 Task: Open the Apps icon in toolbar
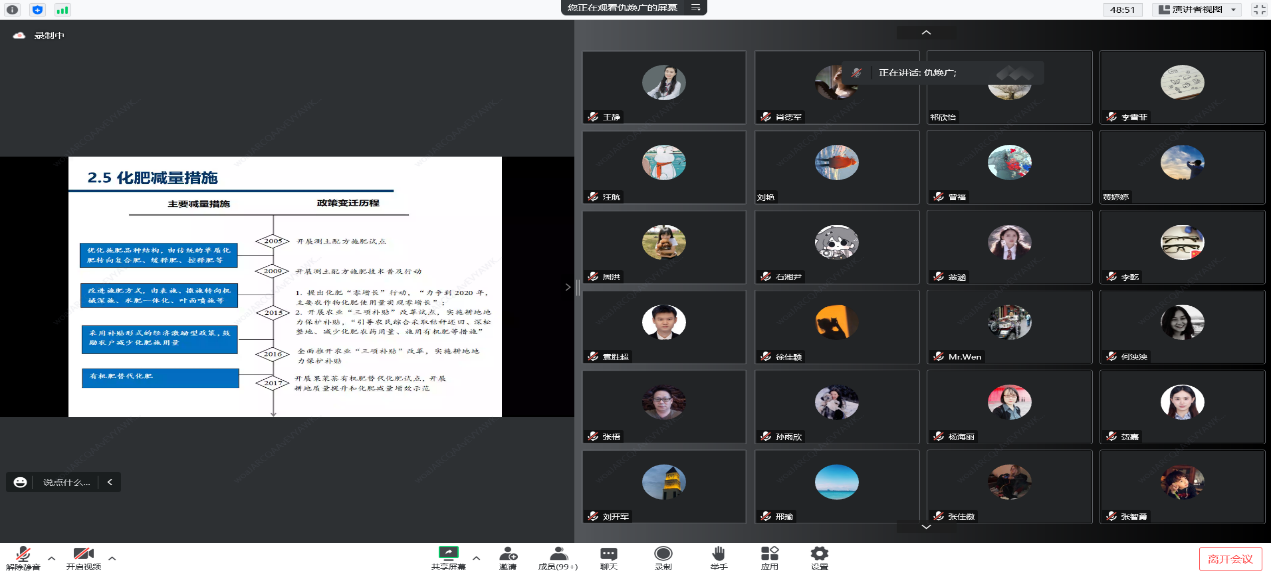(x=769, y=554)
